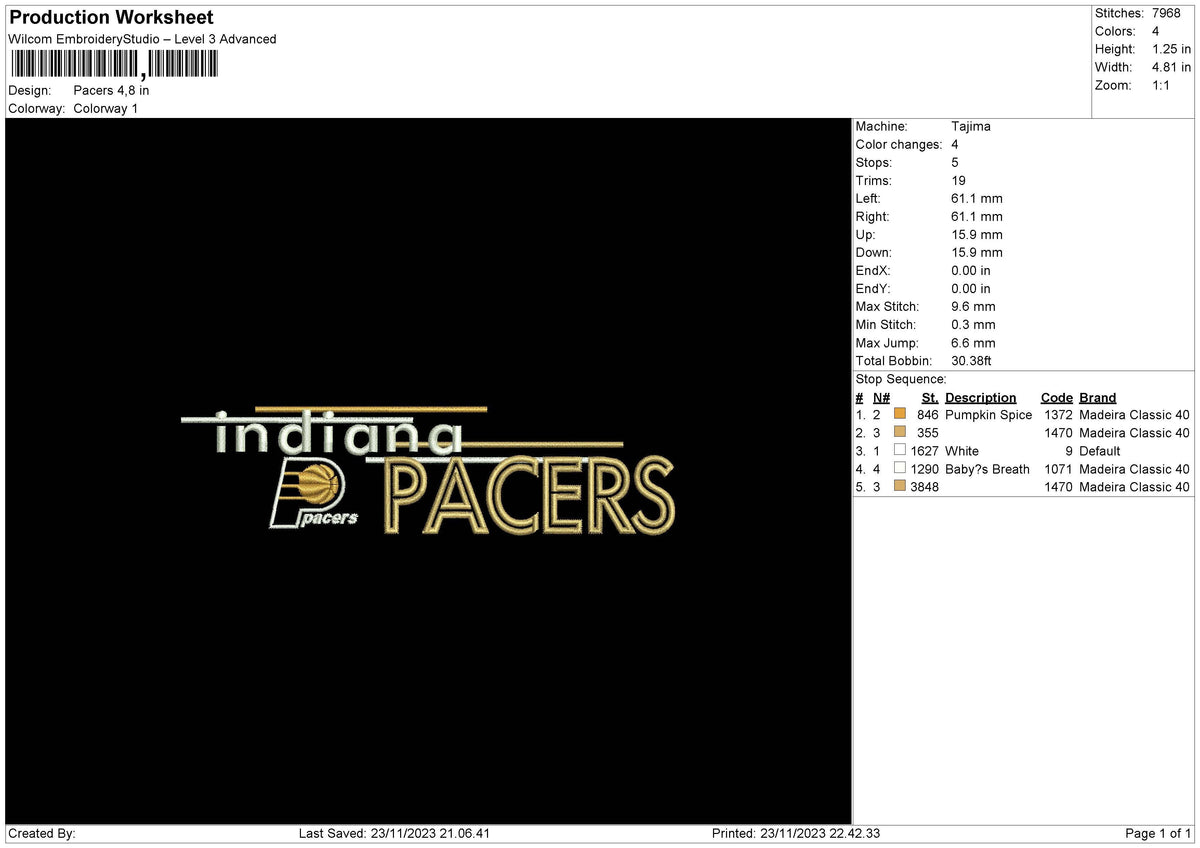Click 'Page 1 of 1' footer text
The height and width of the screenshot is (848, 1200).
point(1158,833)
